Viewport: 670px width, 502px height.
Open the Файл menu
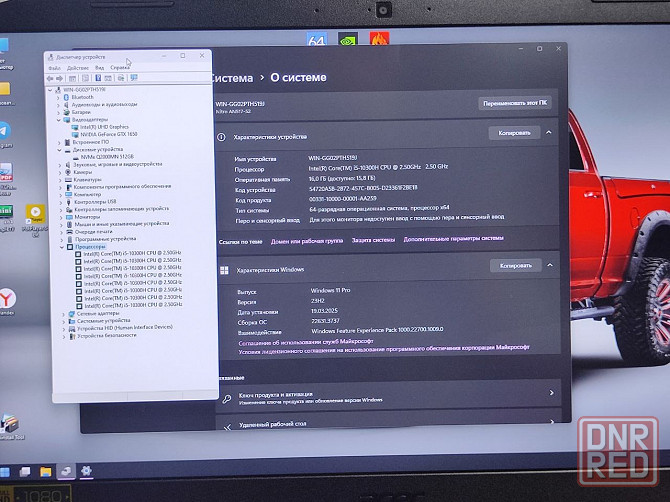pyautogui.click(x=54, y=68)
